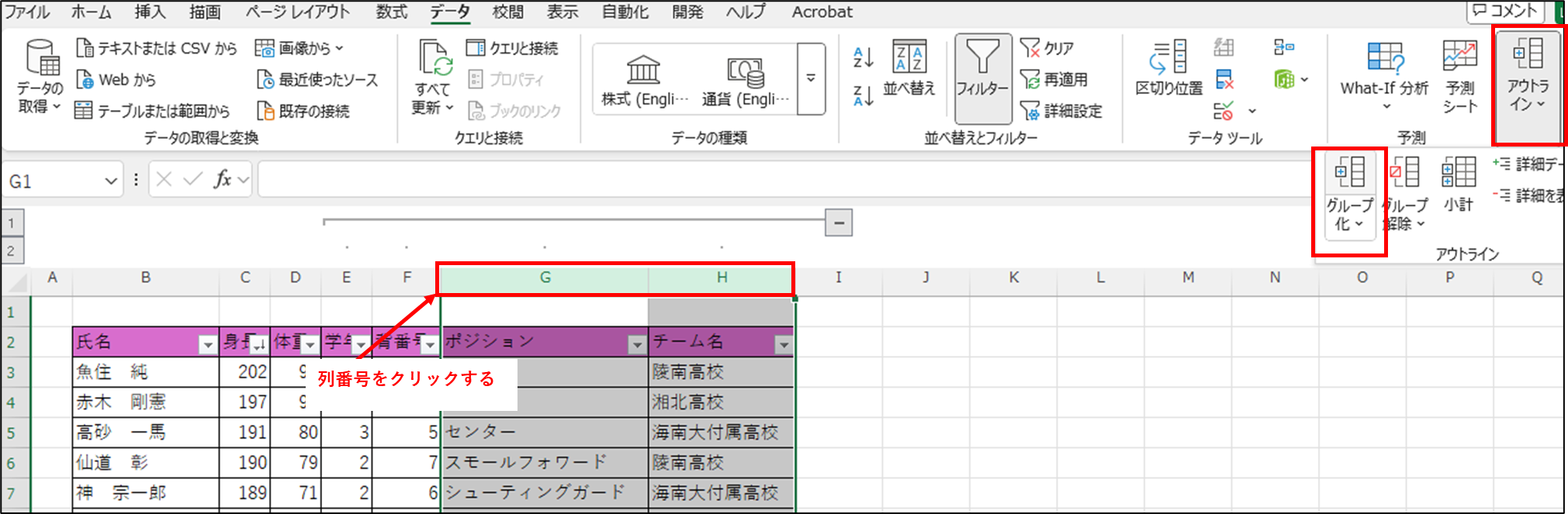
Task: Toggle the フィルター funnel button
Action: [x=983, y=78]
